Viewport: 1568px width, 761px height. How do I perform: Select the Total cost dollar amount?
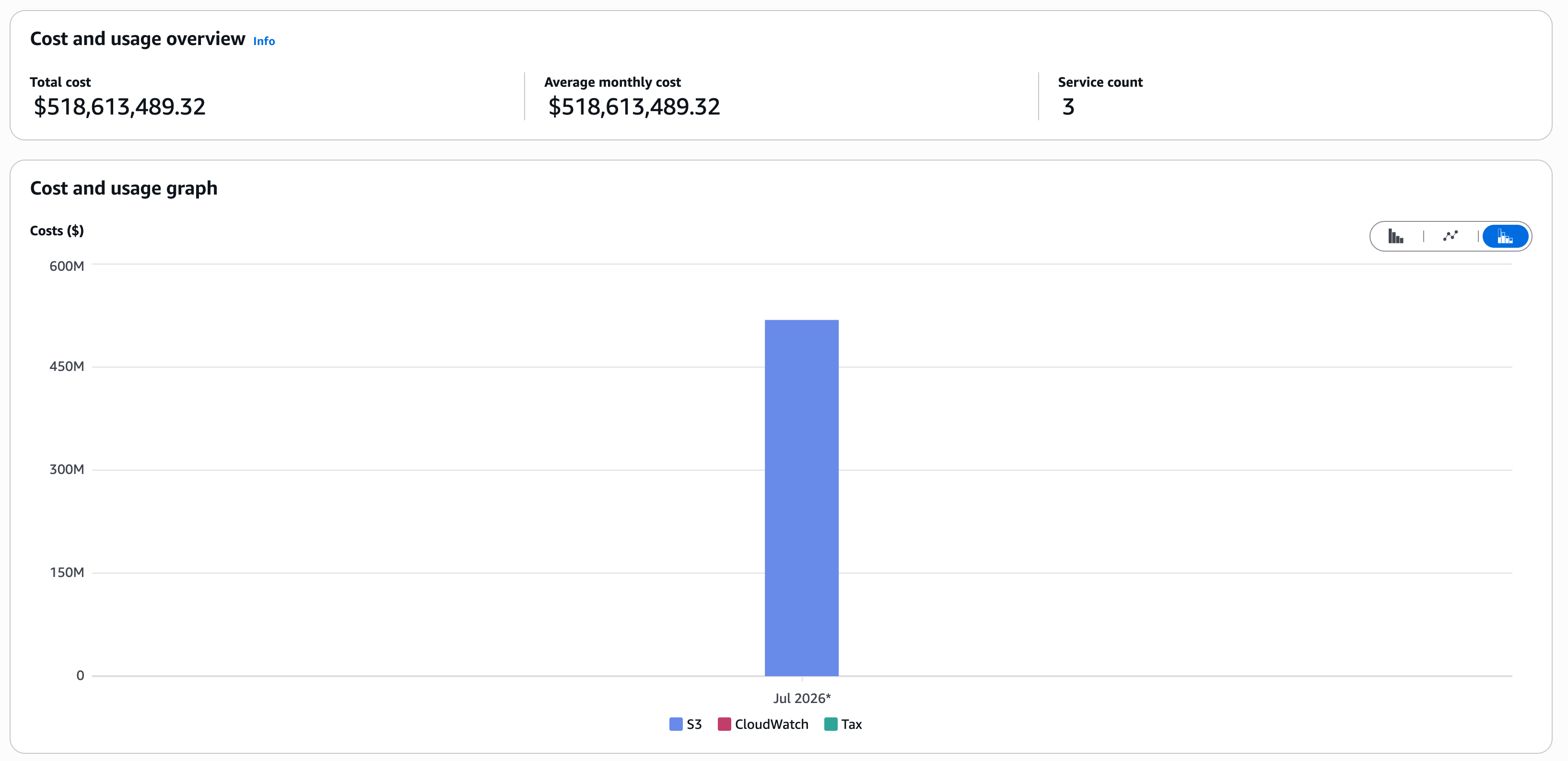coord(120,107)
